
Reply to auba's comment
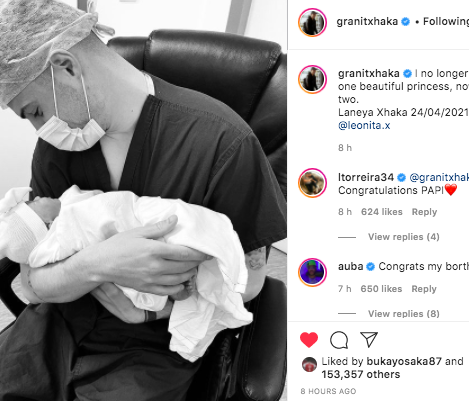coord(424,289)
